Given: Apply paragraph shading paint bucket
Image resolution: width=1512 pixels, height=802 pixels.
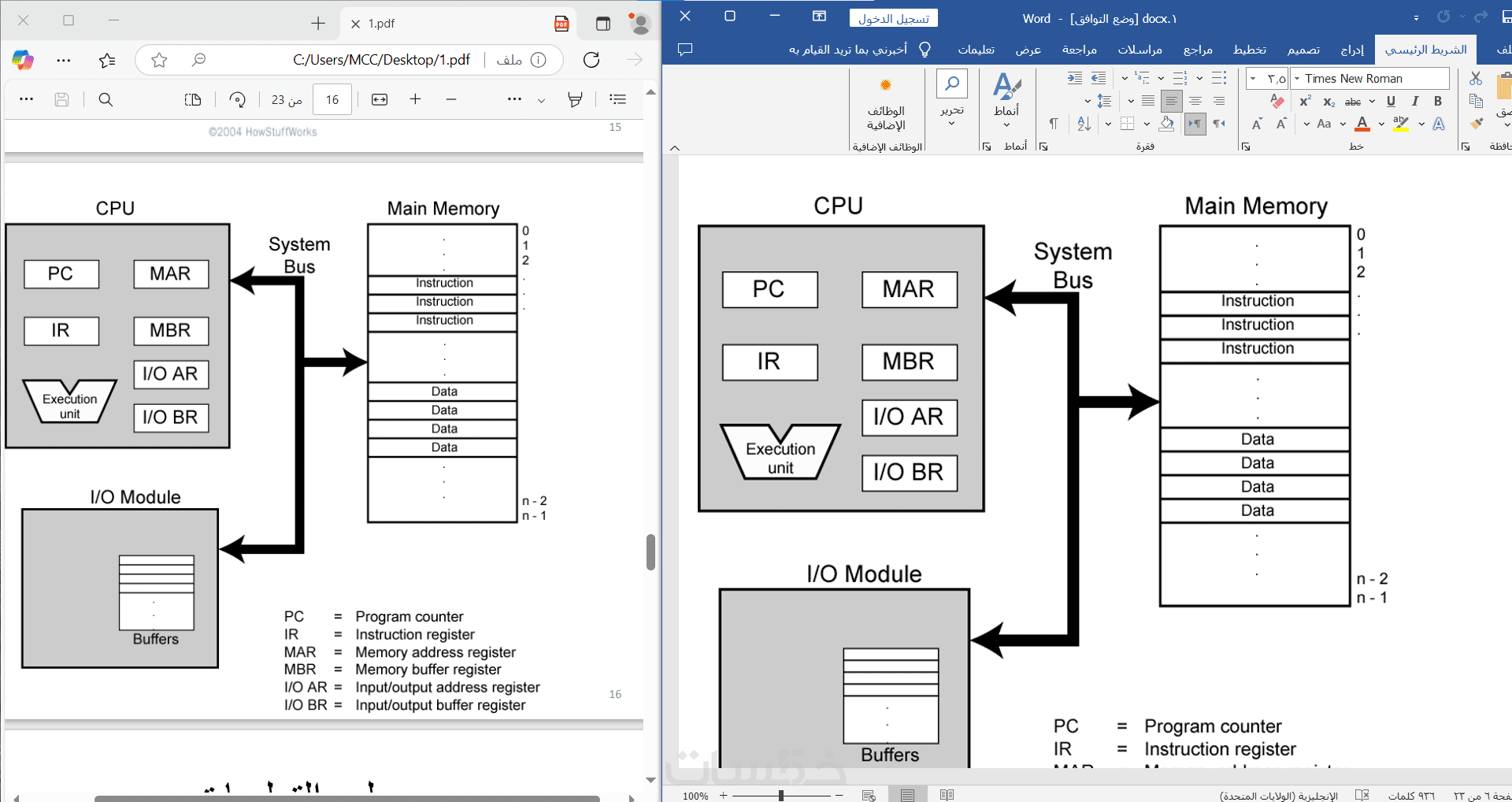Looking at the screenshot, I should (1166, 124).
